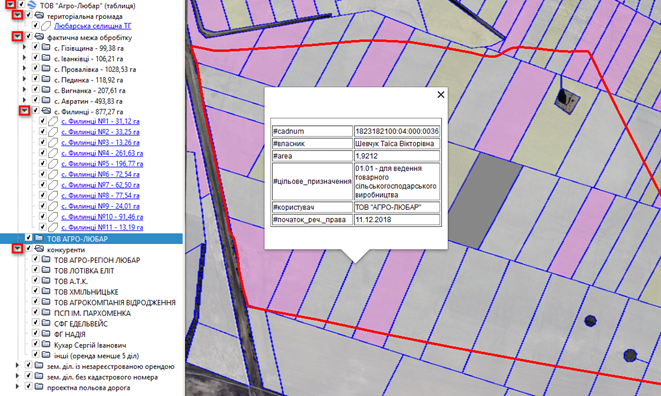Open с. Филинці №5 - 196,77 га link
The height and width of the screenshot is (396, 661).
[x=102, y=164]
